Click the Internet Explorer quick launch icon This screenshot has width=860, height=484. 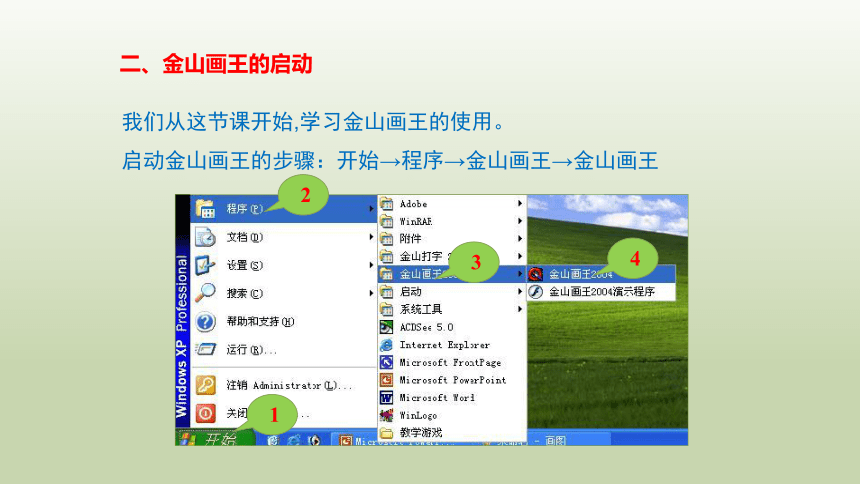(293, 440)
